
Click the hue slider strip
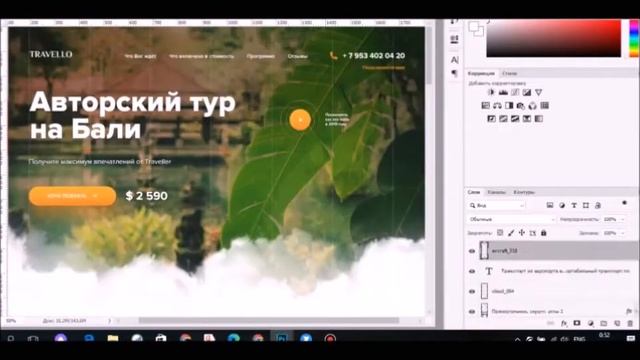[x=634, y=38]
